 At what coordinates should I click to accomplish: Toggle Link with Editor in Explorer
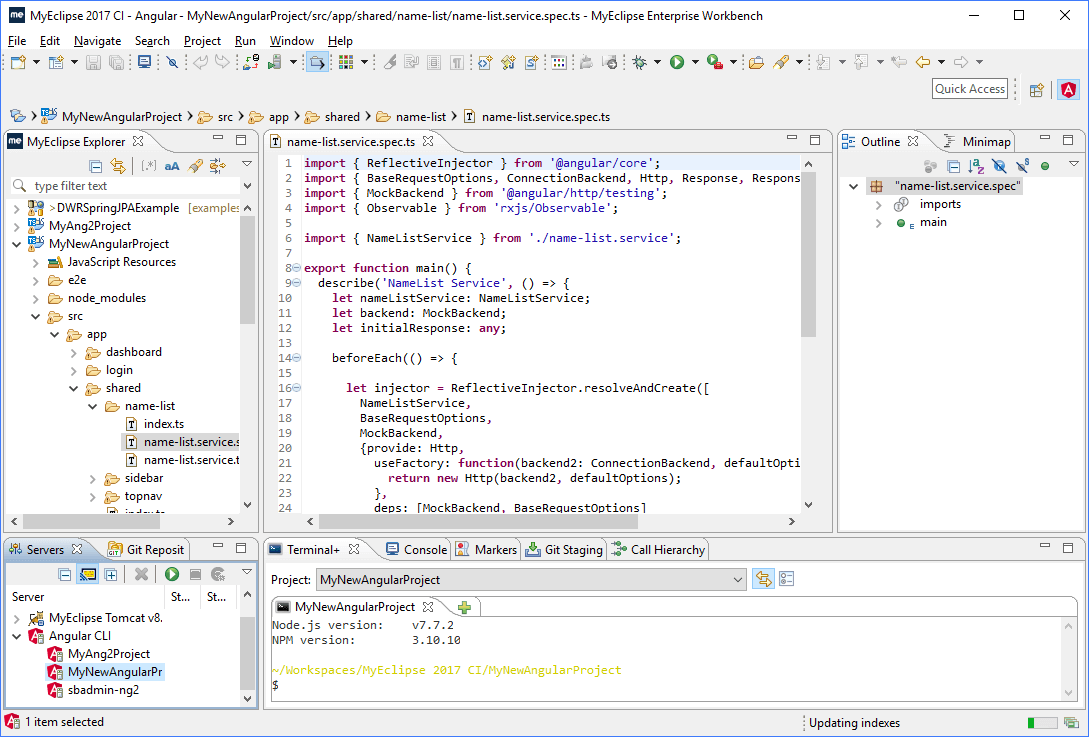118,165
